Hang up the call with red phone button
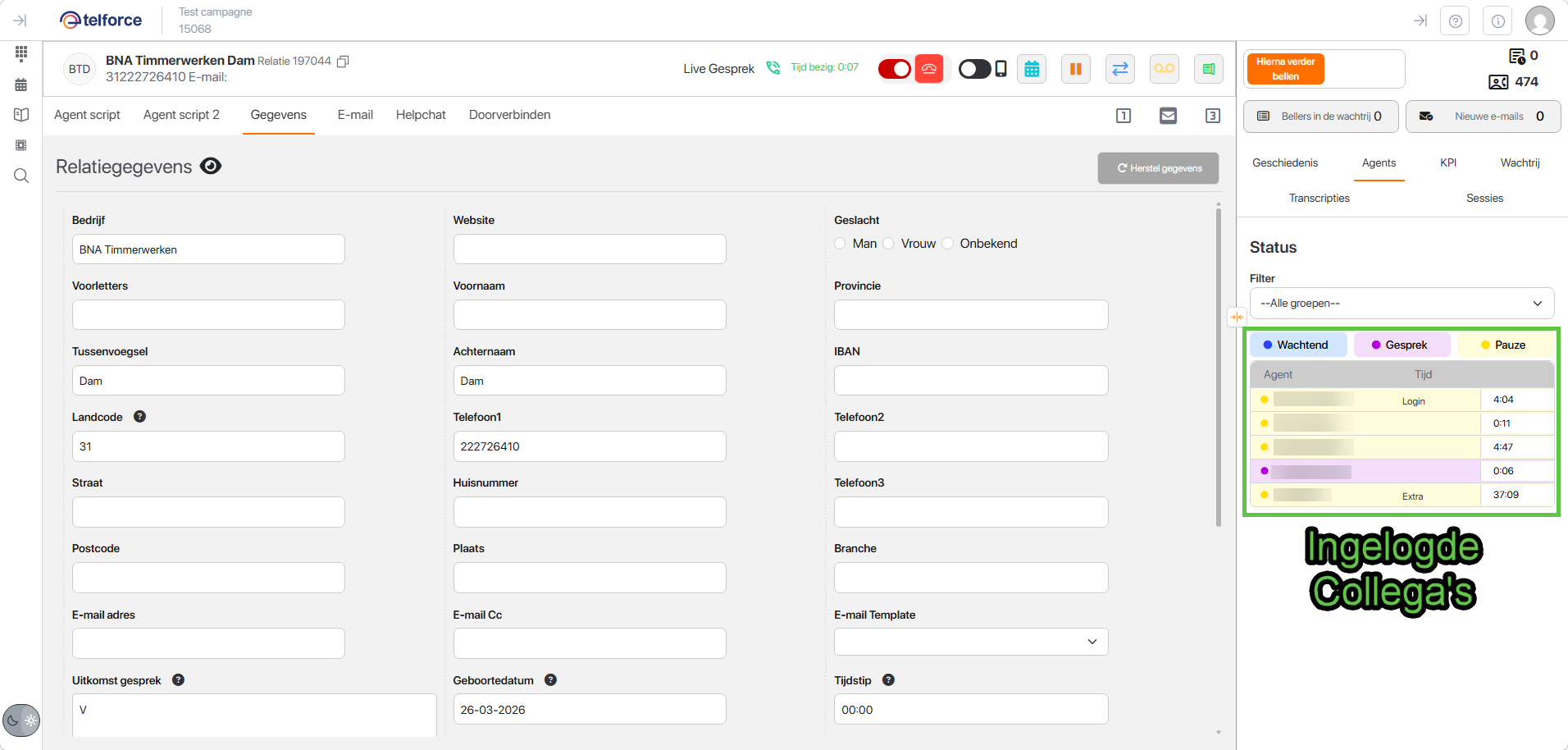Viewport: 1568px width, 750px height. (x=928, y=69)
